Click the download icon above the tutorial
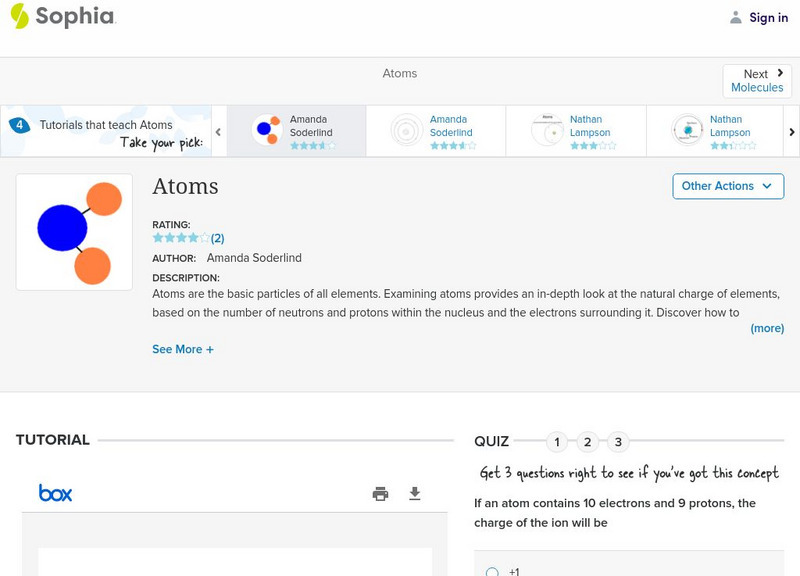This screenshot has height=576, width=800. click(x=414, y=493)
